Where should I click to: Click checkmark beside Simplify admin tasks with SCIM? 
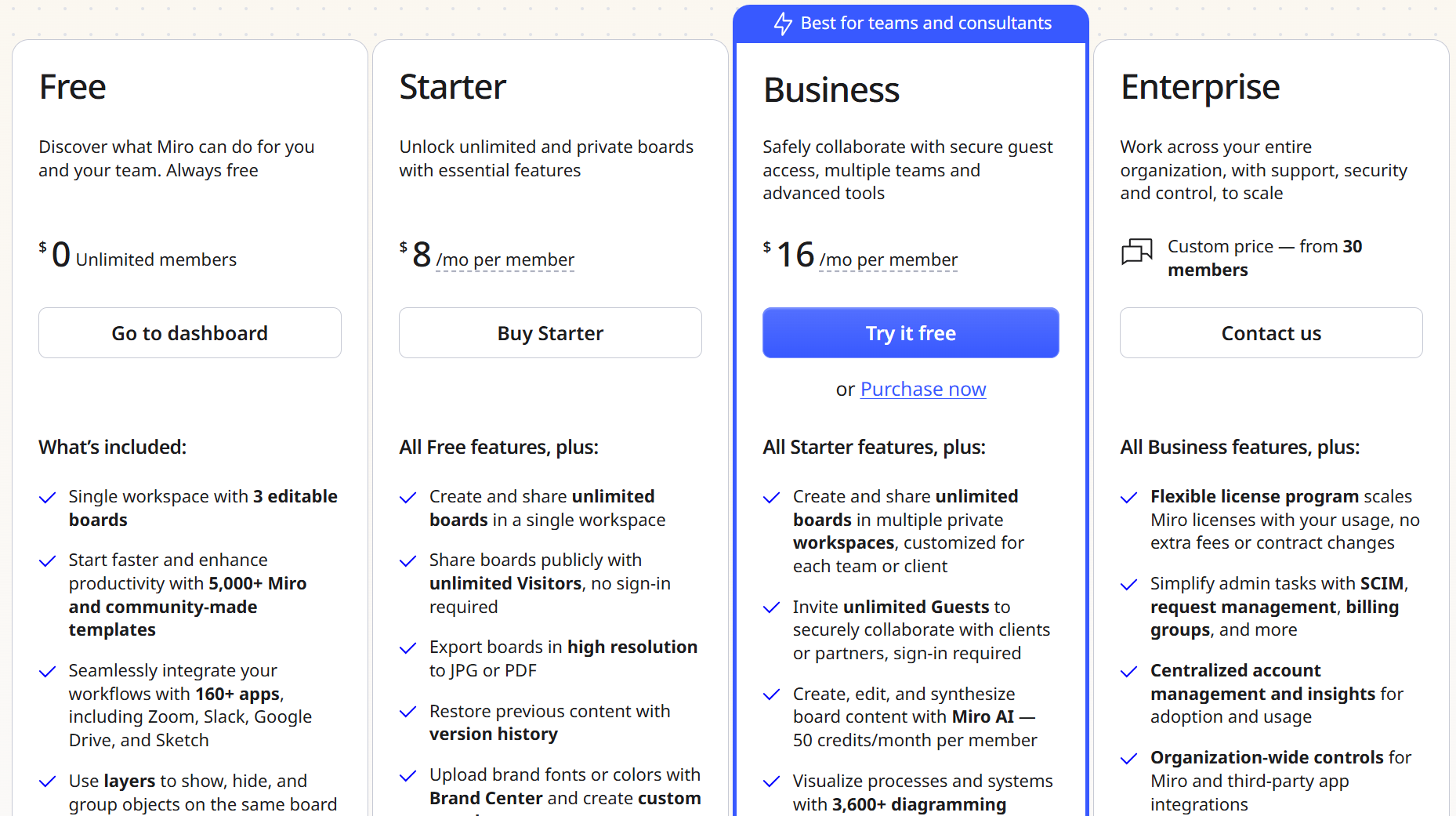(x=1128, y=585)
